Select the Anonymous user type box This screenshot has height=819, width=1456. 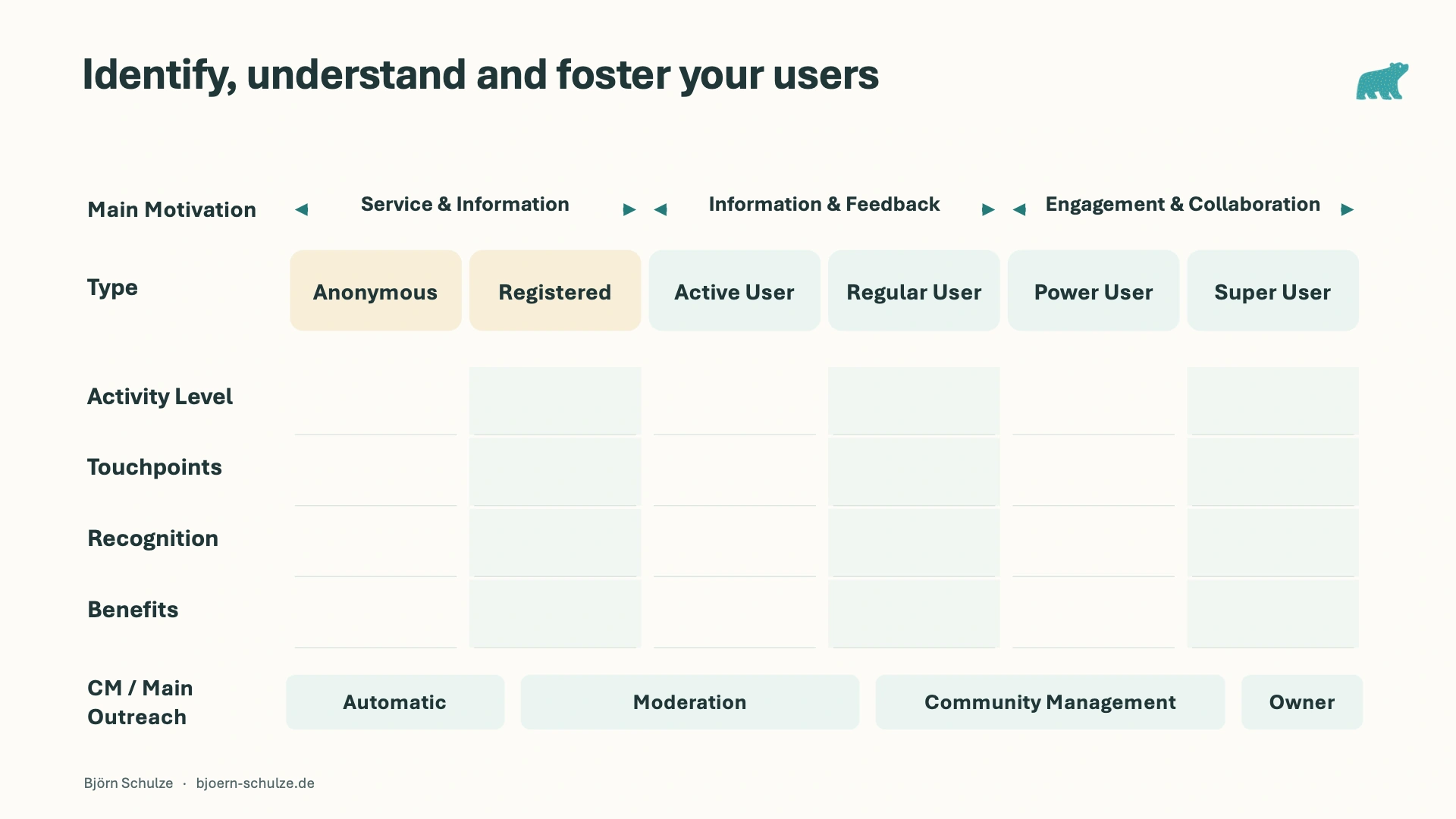pos(375,290)
